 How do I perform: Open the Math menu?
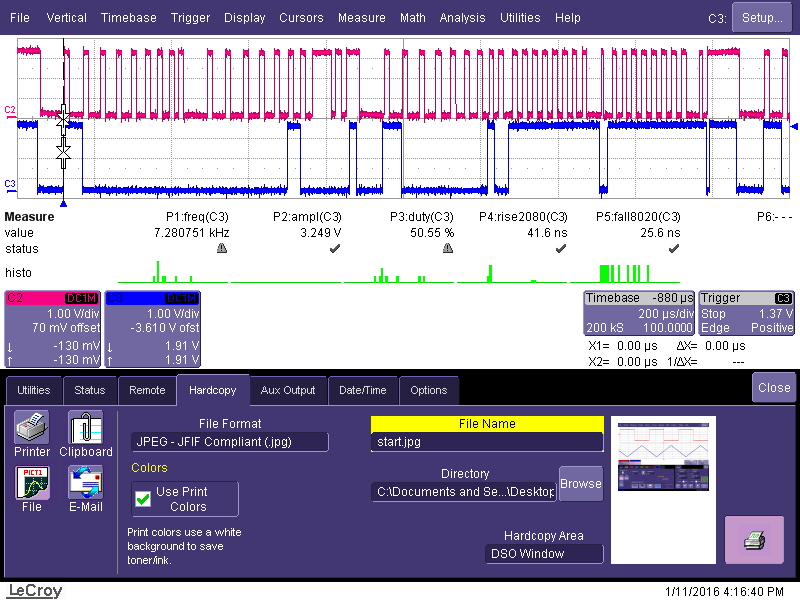(x=413, y=18)
